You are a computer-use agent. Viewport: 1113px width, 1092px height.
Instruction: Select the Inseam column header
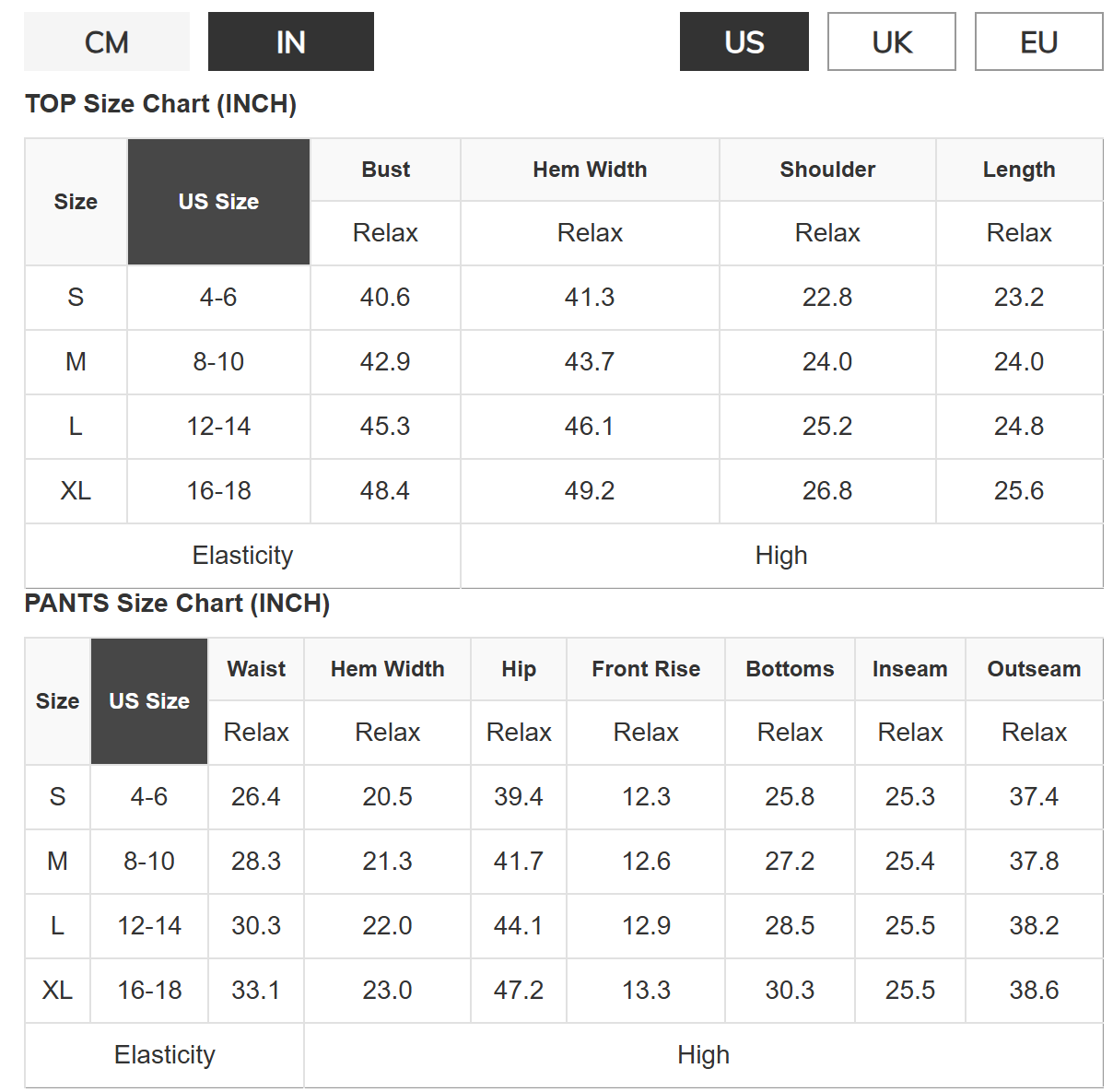tap(910, 669)
